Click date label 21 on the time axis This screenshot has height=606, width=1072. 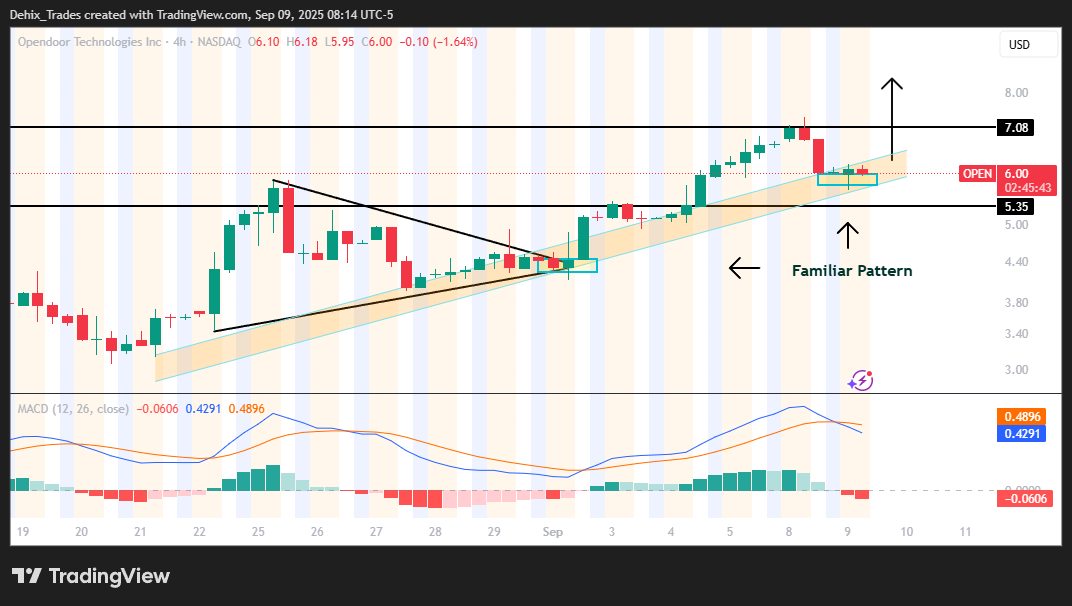point(140,531)
